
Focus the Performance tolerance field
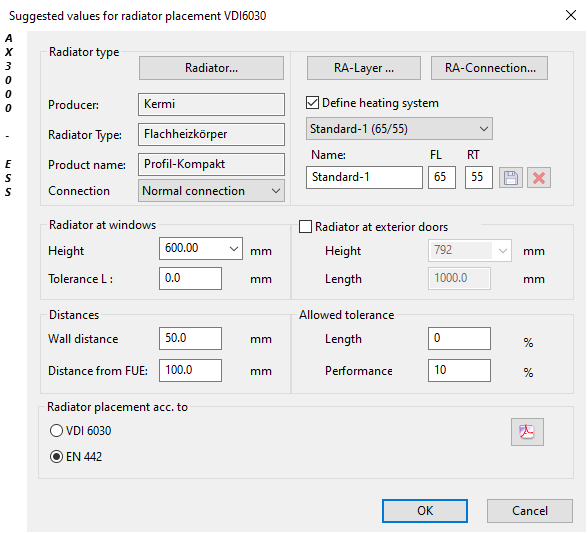pos(459,370)
